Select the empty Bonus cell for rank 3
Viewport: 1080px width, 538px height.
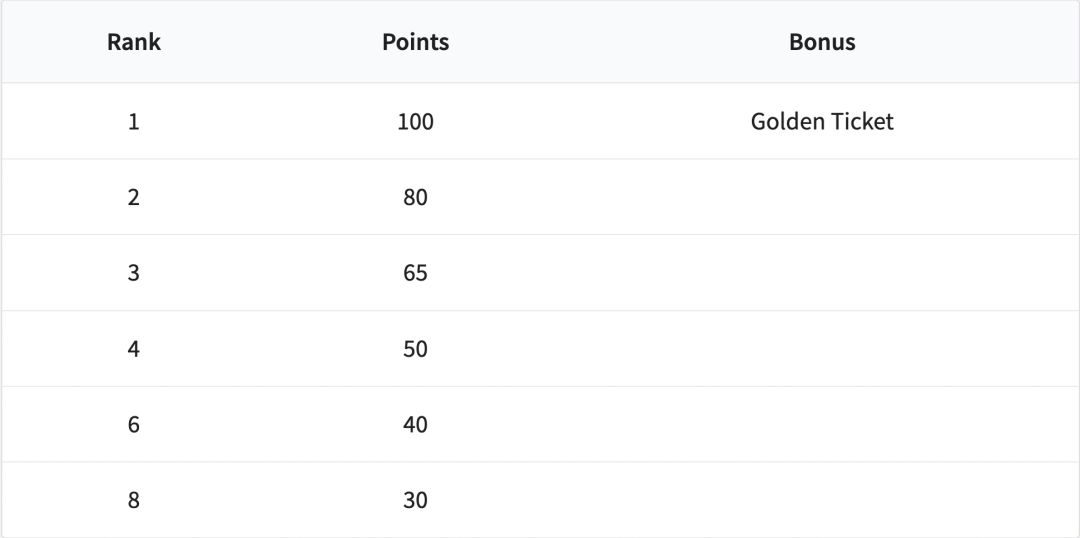pos(822,273)
